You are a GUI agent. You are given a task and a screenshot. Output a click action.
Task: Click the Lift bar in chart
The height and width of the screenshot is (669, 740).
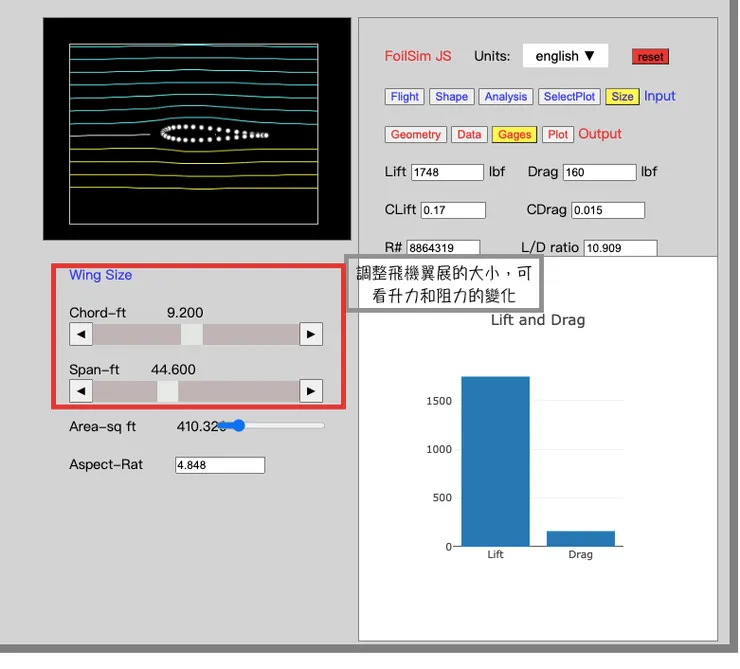tap(495, 461)
